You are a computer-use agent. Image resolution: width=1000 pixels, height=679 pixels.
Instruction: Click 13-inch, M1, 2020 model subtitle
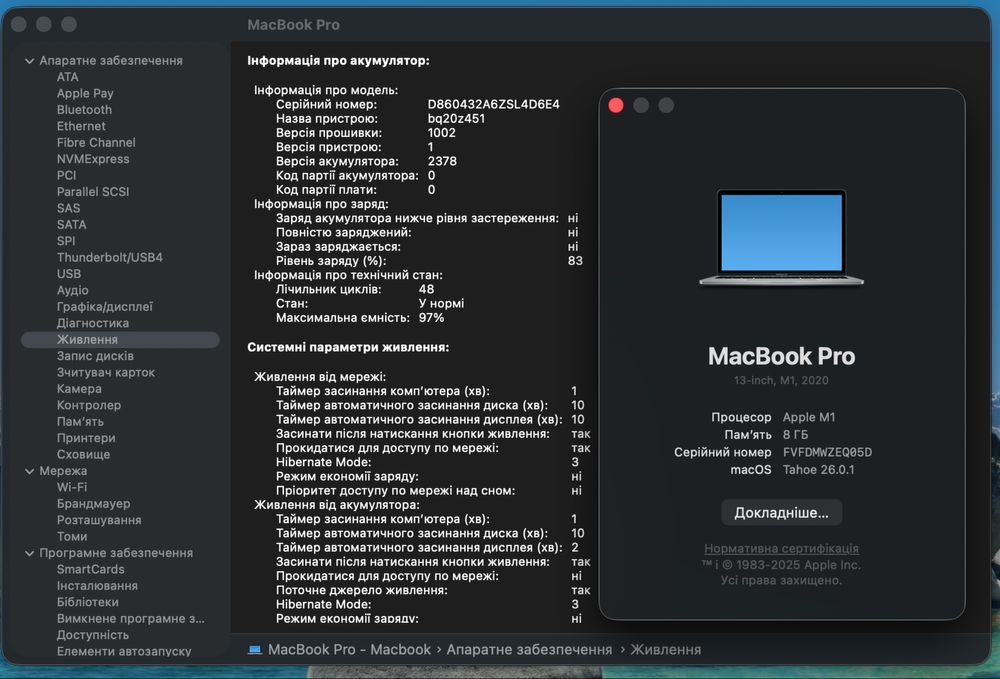[781, 381]
